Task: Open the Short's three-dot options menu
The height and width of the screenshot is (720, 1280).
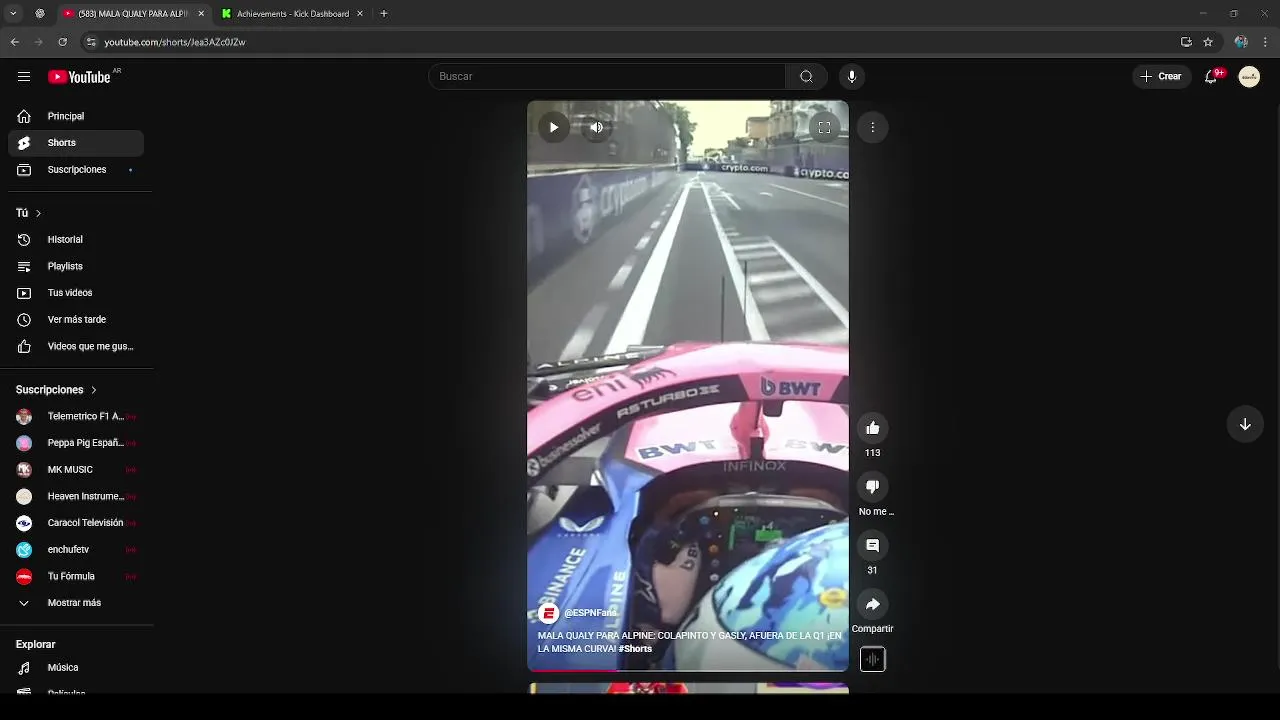Action: pyautogui.click(x=873, y=127)
